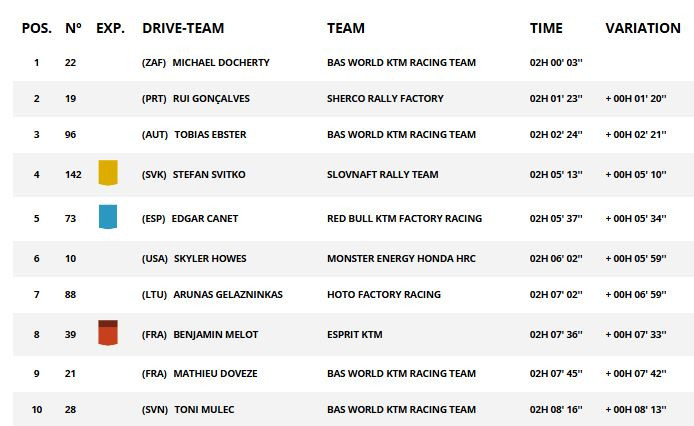Click the Nº column header
The image size is (694, 426).
click(x=73, y=28)
